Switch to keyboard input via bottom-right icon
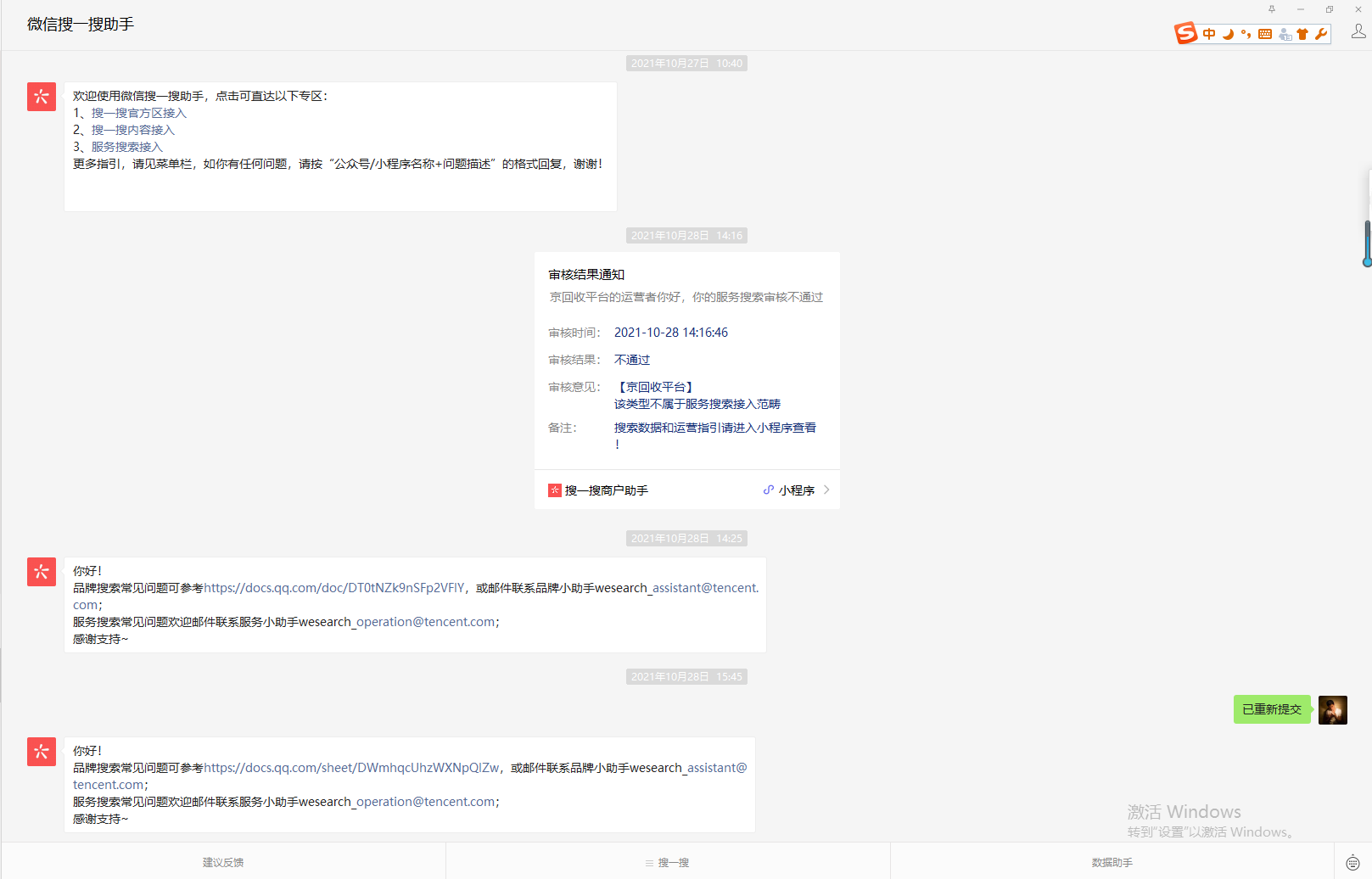The height and width of the screenshot is (879, 1372). [x=1352, y=863]
